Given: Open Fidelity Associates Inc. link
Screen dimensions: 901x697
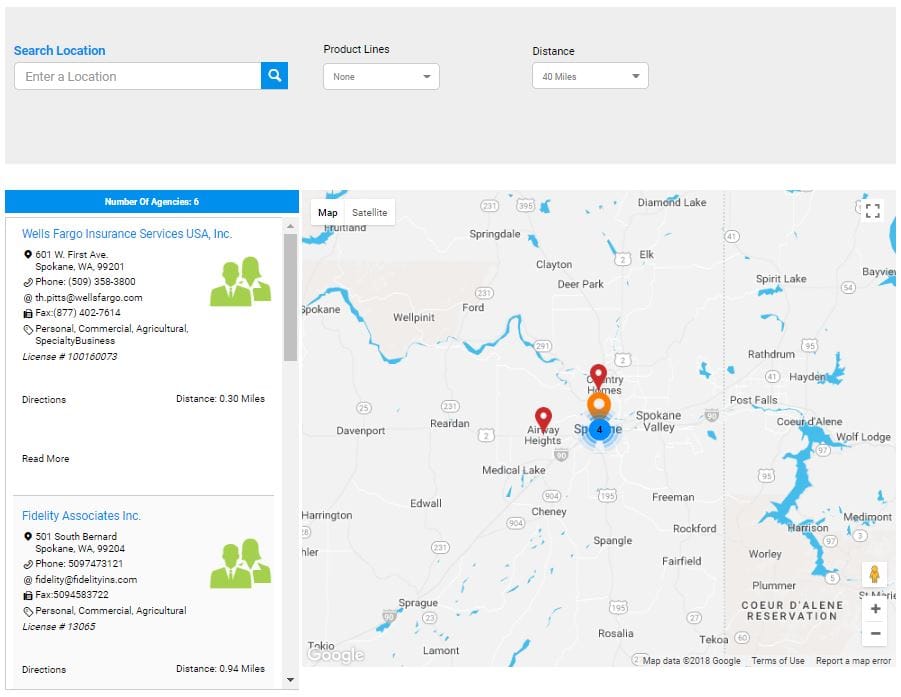Looking at the screenshot, I should (x=81, y=516).
